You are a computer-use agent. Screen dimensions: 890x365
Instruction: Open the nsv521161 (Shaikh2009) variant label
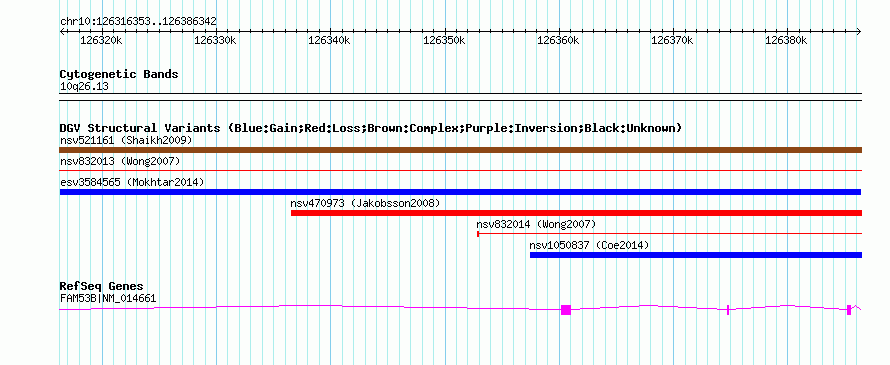tap(126, 140)
